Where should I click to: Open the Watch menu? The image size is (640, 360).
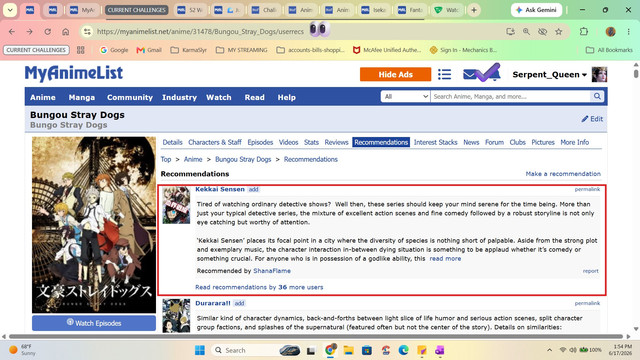coord(218,97)
